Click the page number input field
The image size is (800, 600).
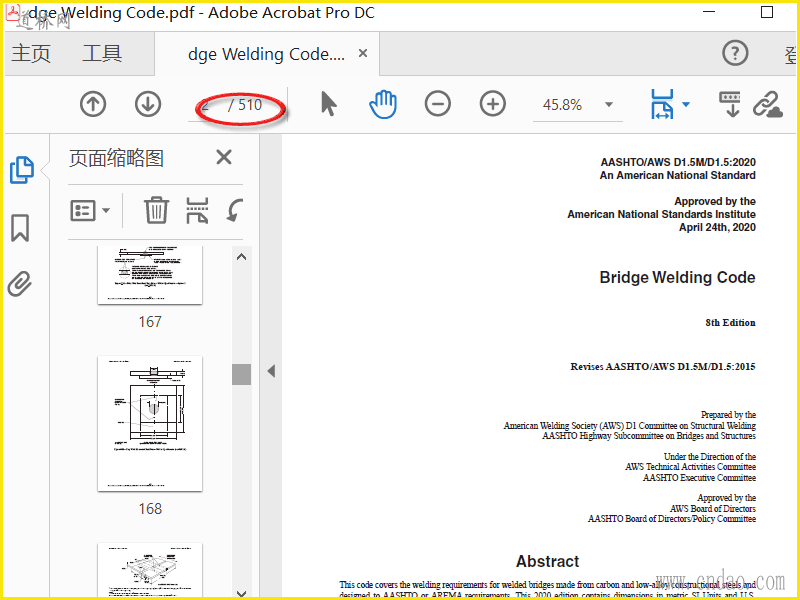click(207, 105)
